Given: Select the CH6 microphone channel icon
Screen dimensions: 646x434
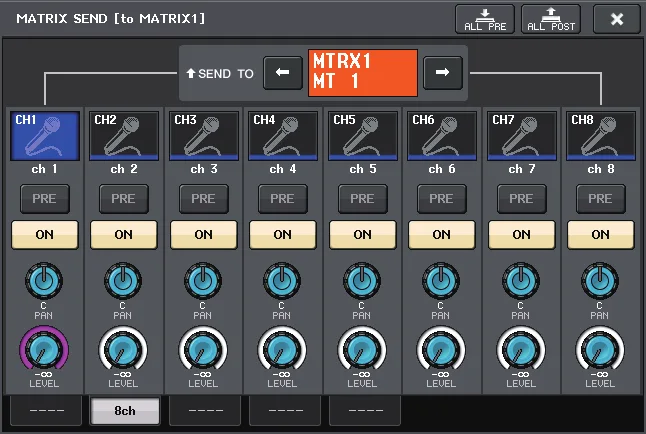Looking at the screenshot, I should [x=442, y=136].
